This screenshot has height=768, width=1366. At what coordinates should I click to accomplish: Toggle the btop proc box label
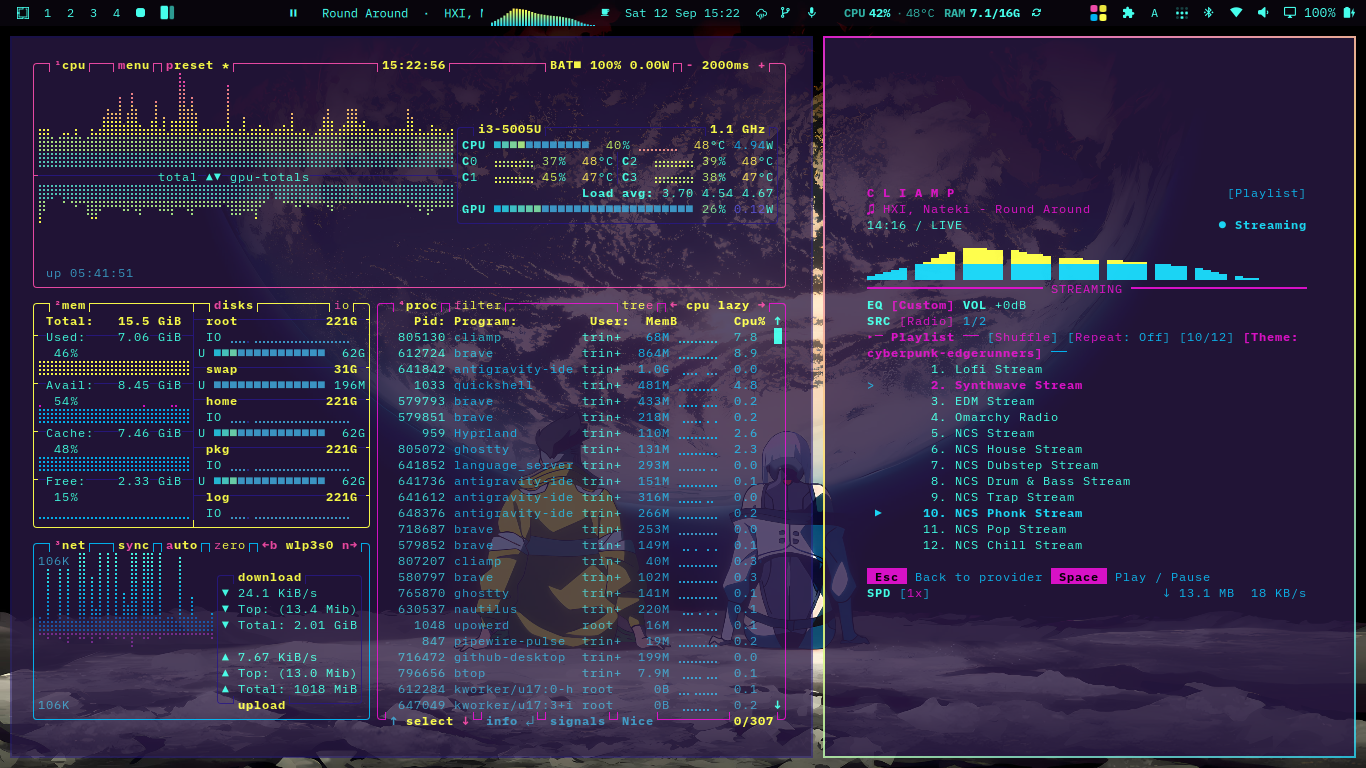click(x=418, y=305)
